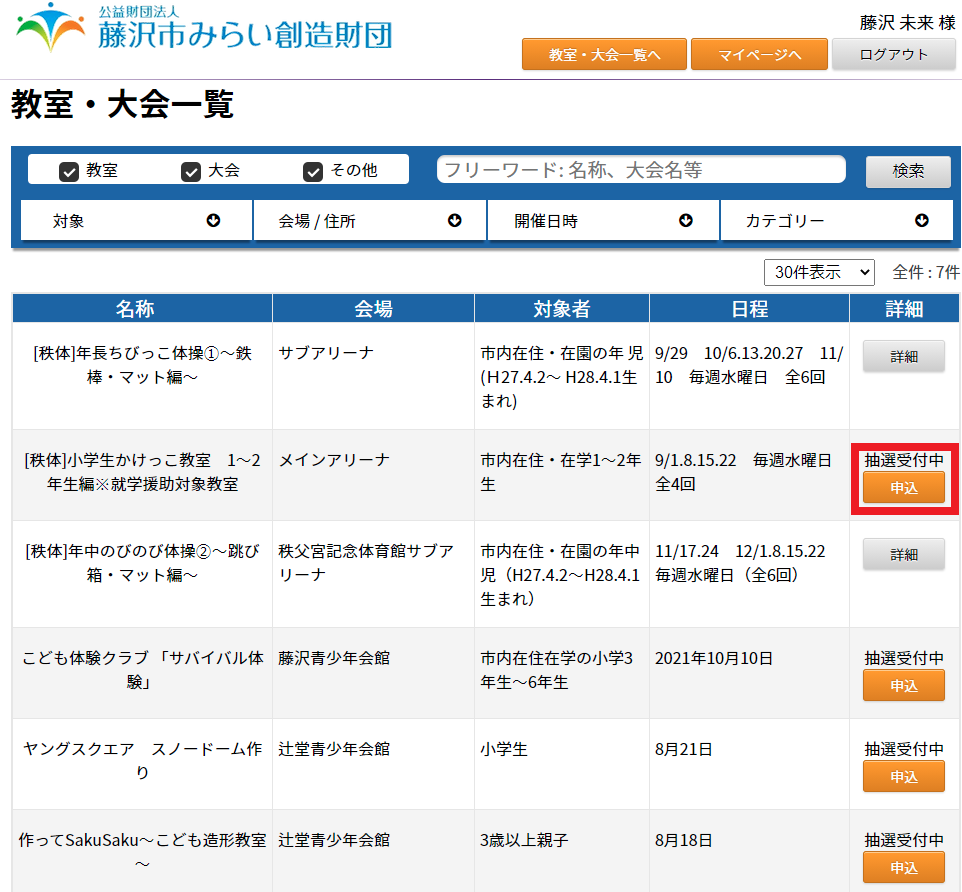Screen dimensions: 962x892
Task: Focus the フリーワード search input field
Action: (641, 170)
